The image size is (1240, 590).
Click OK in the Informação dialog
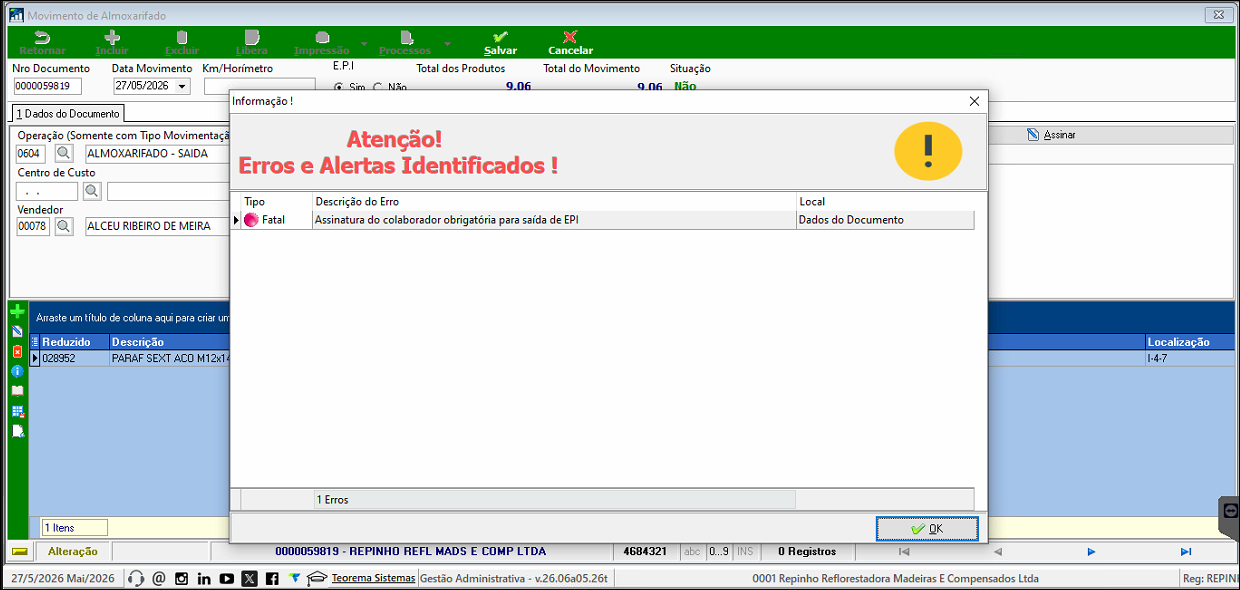coord(927,528)
